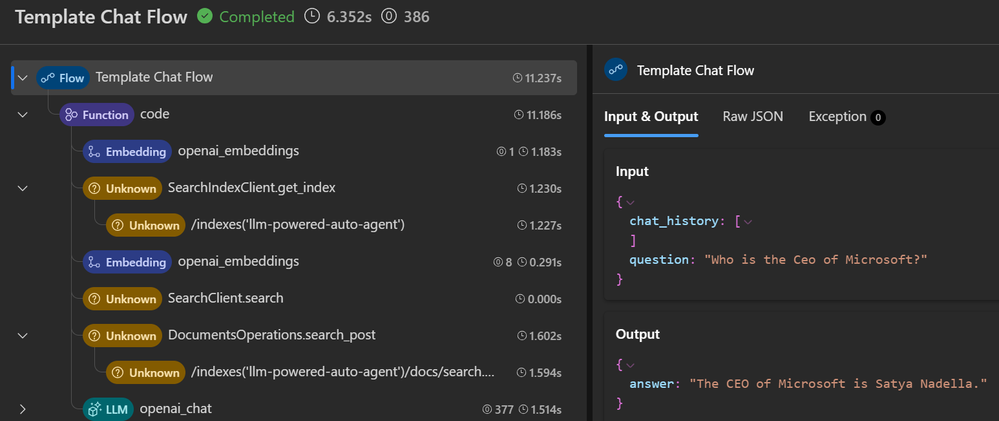Click the Template Chat Flow page title
Screen dimensions: 999x421
pos(101,17)
